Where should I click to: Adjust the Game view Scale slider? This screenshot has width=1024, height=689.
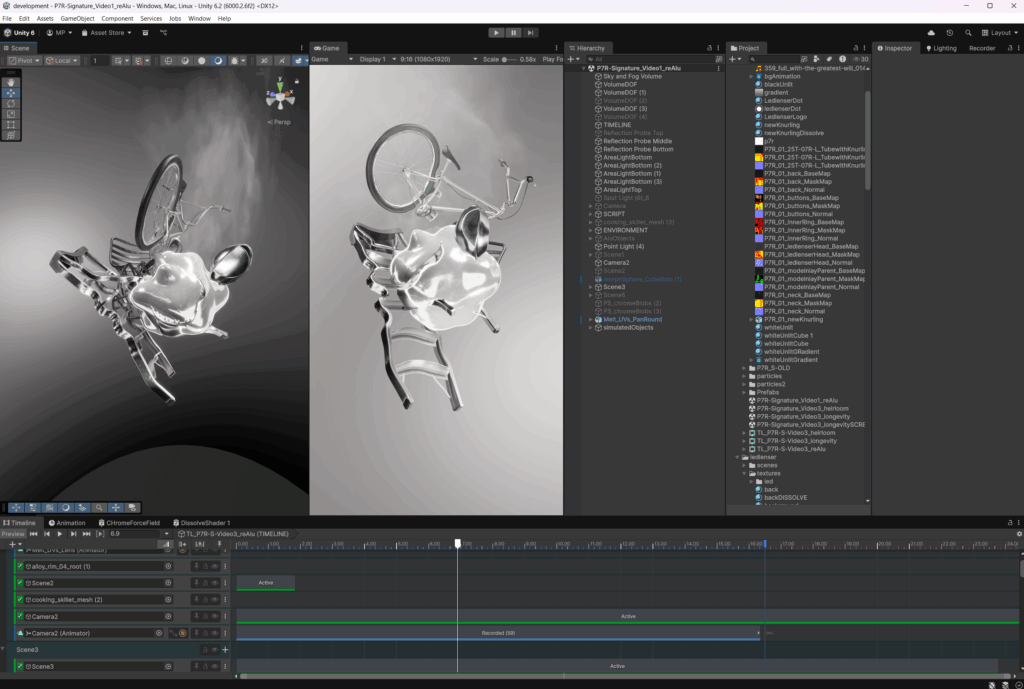coord(507,59)
